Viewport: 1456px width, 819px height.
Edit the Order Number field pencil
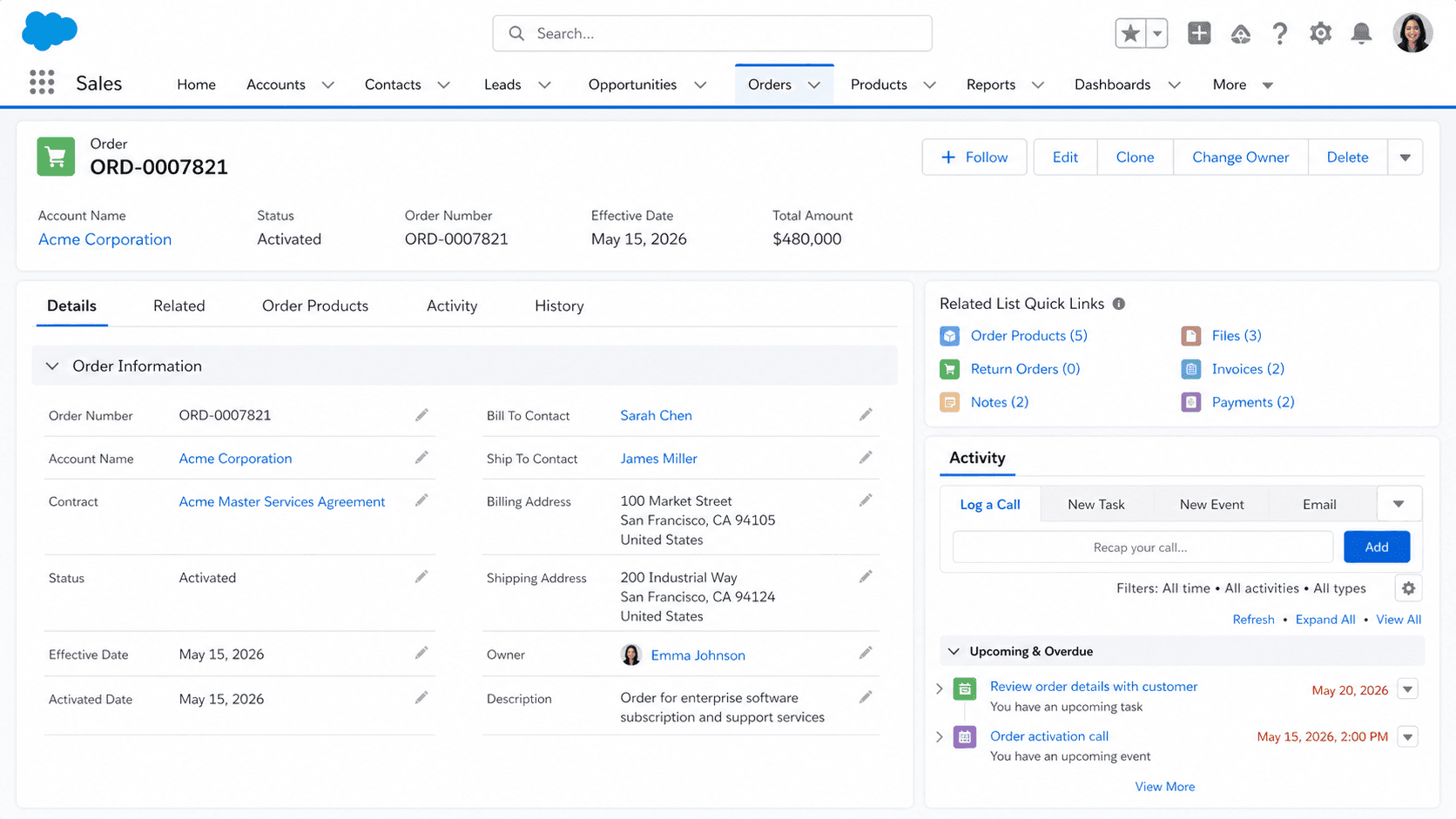421,415
